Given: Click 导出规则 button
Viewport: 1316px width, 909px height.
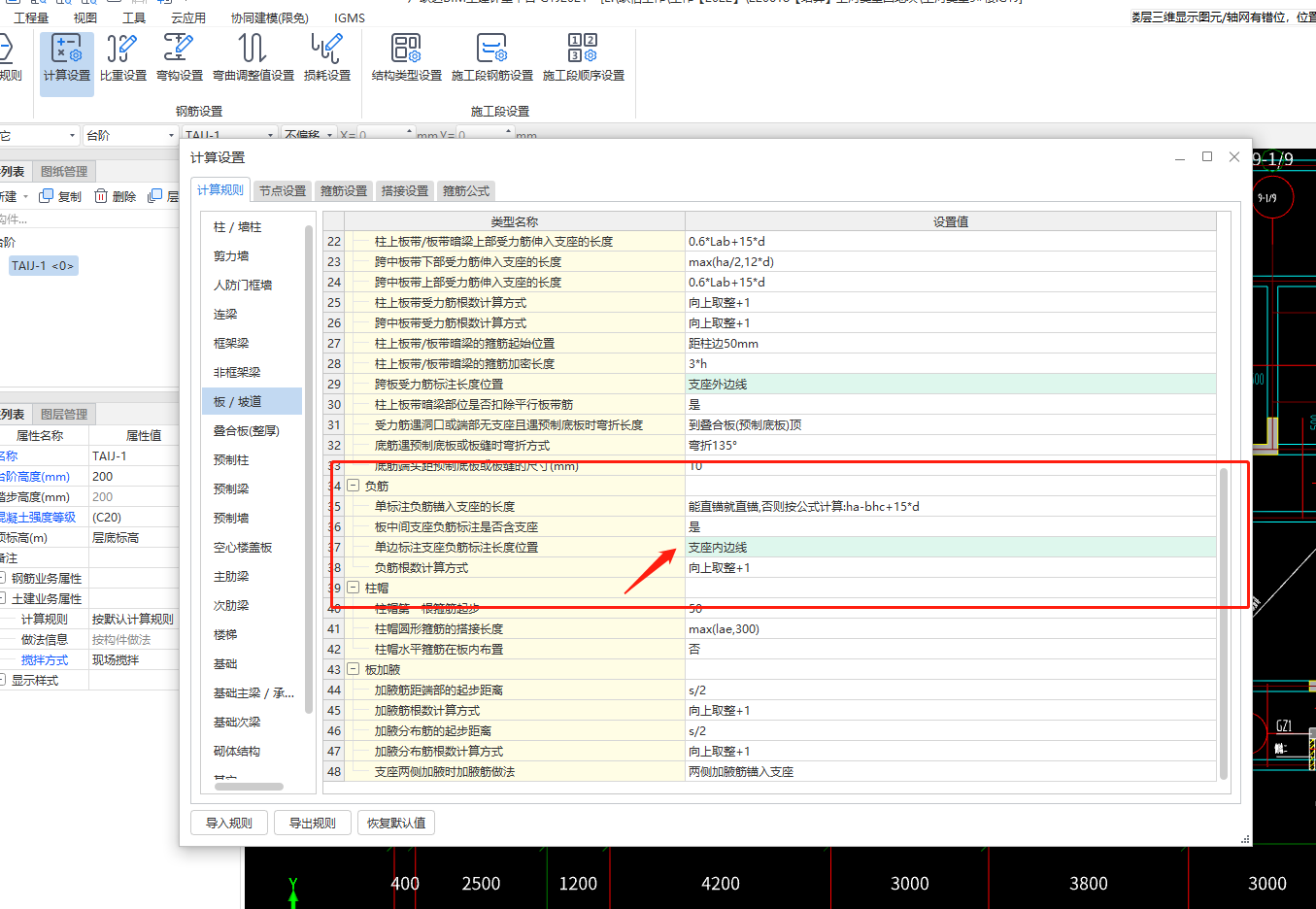Looking at the screenshot, I should (313, 823).
